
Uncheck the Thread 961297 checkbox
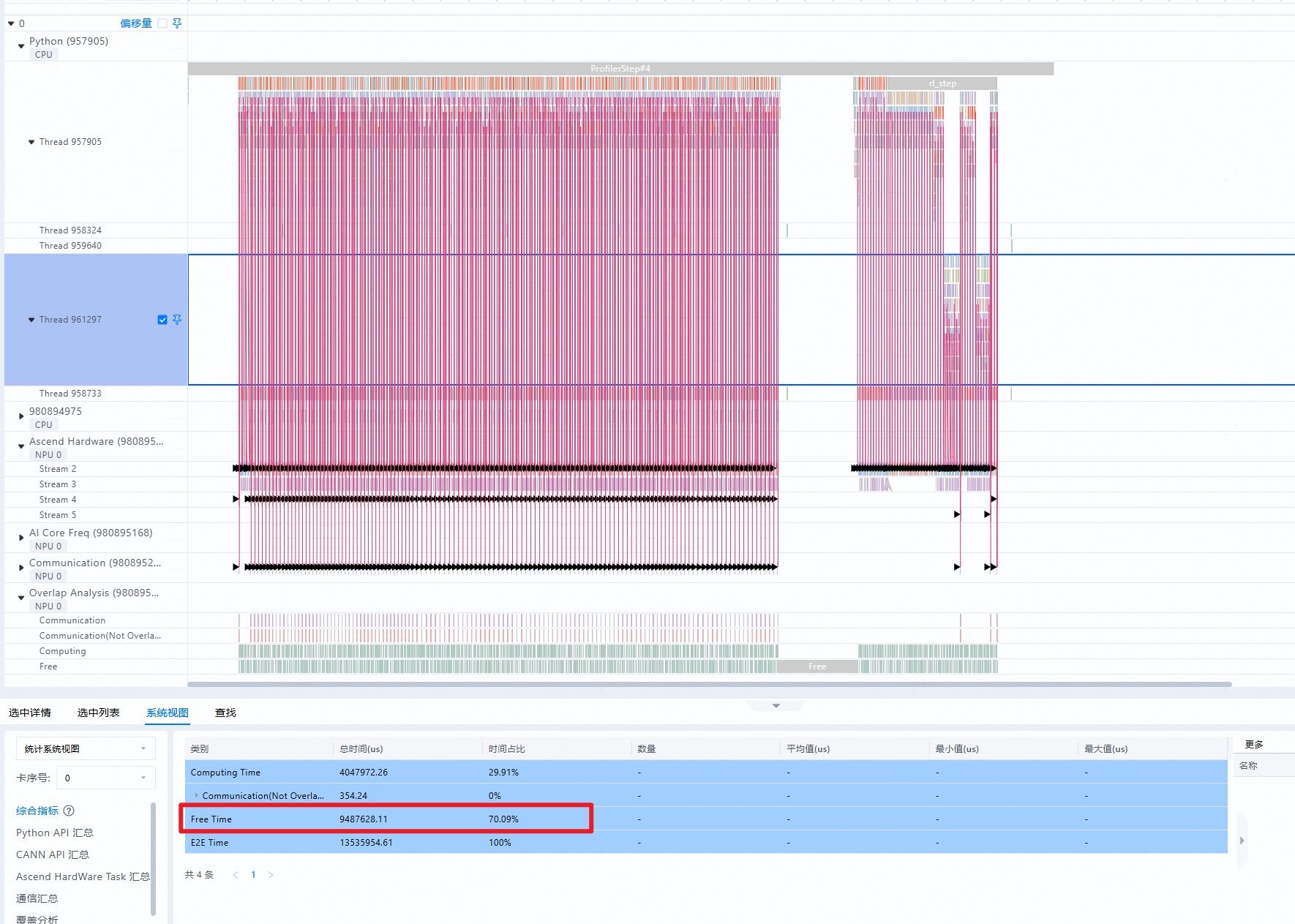click(x=162, y=320)
